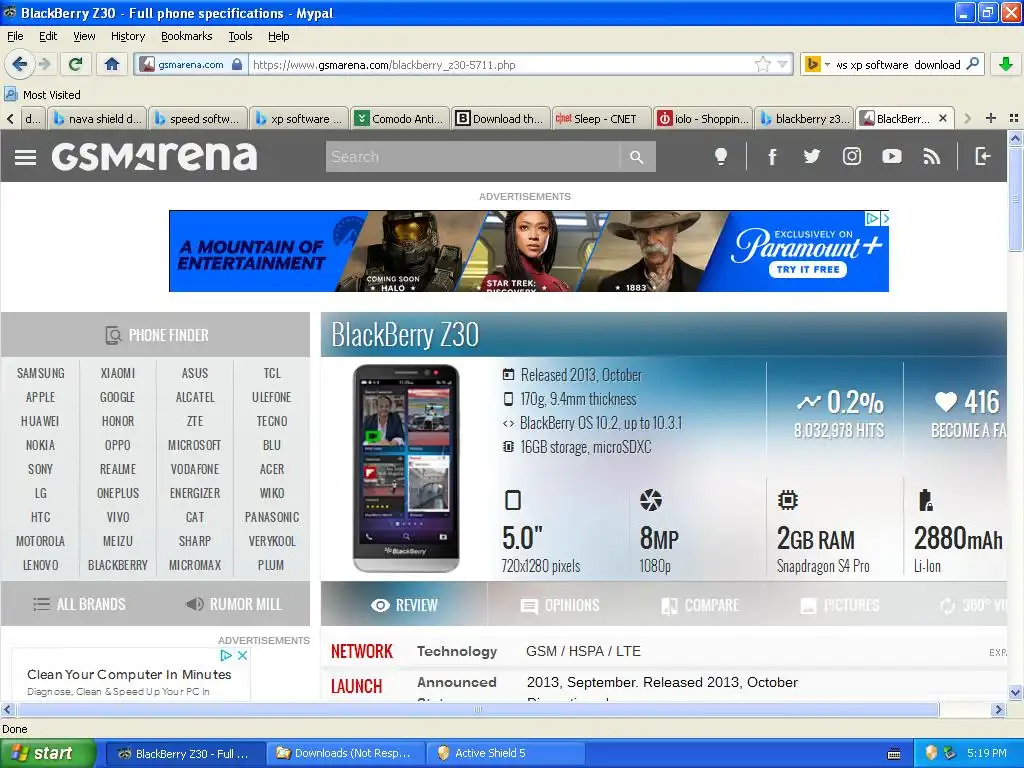Click the URL address field
Screen dimensions: 1024x768
coord(502,64)
